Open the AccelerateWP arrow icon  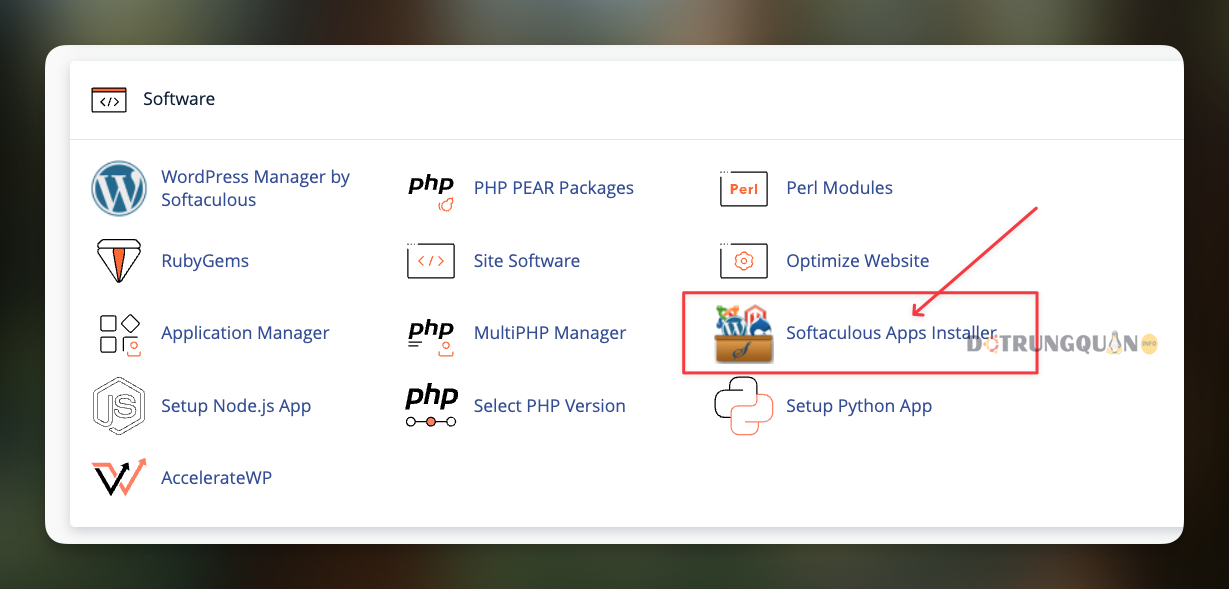(119, 478)
